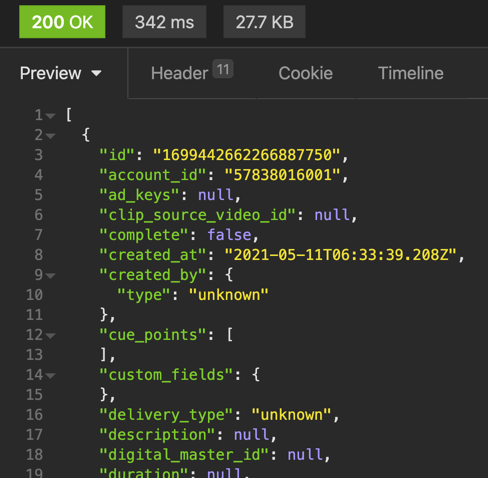Click the "complete" key
Image resolution: width=488 pixels, height=478 pixels.
[x=144, y=235]
